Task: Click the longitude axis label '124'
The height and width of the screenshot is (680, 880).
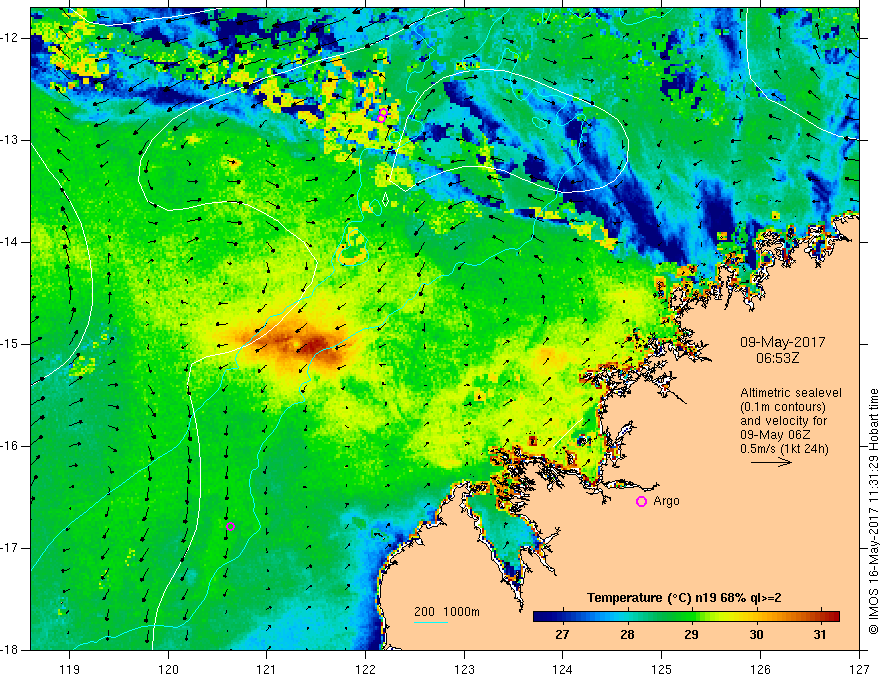Action: click(563, 670)
